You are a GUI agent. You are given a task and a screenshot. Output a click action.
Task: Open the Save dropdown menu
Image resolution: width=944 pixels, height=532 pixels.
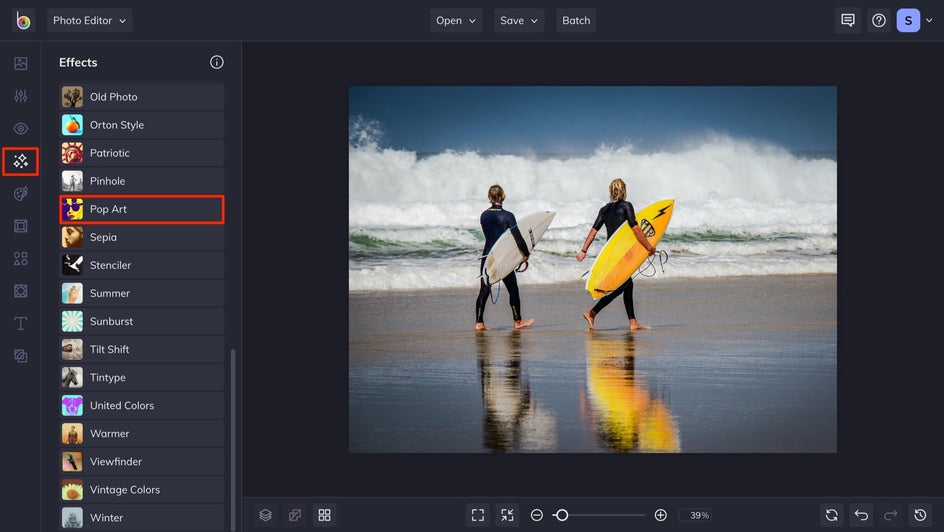point(519,20)
